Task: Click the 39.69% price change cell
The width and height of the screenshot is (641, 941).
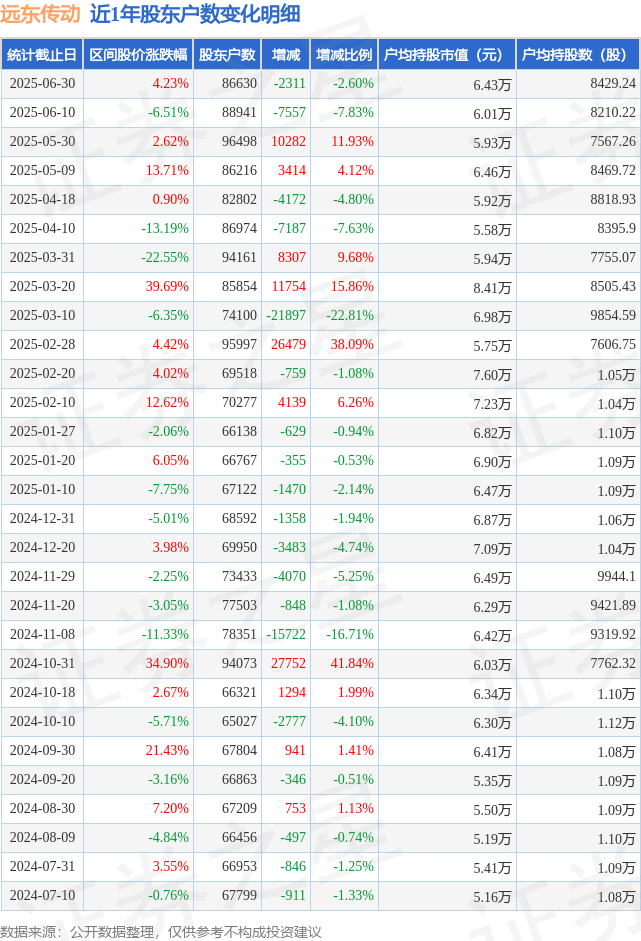Action: point(167,286)
